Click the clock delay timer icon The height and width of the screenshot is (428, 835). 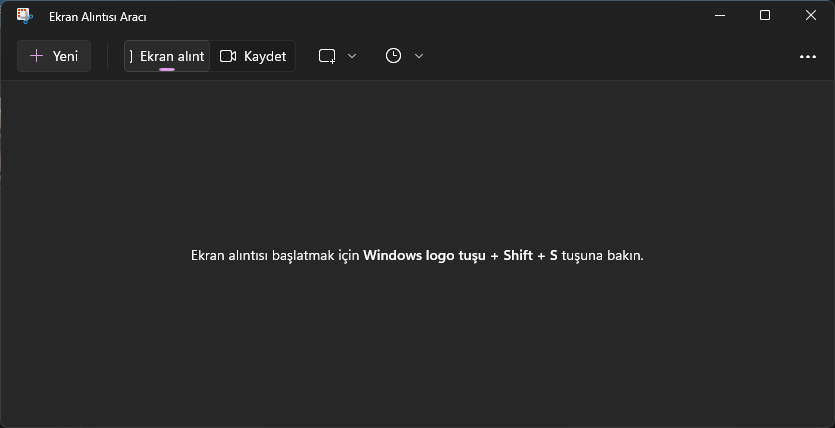pos(394,56)
